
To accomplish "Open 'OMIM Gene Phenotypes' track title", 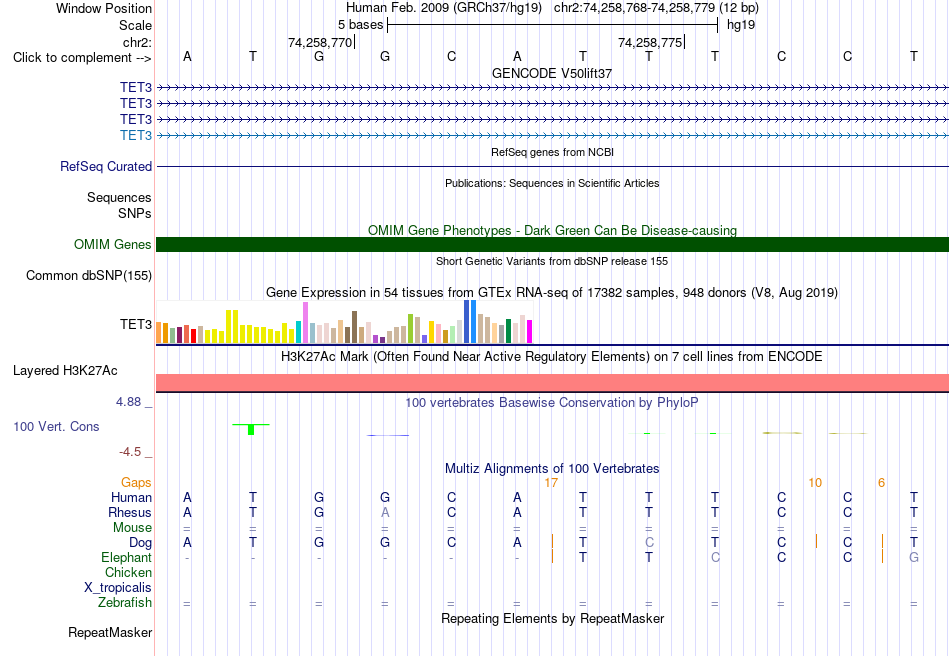I will (x=552, y=231).
